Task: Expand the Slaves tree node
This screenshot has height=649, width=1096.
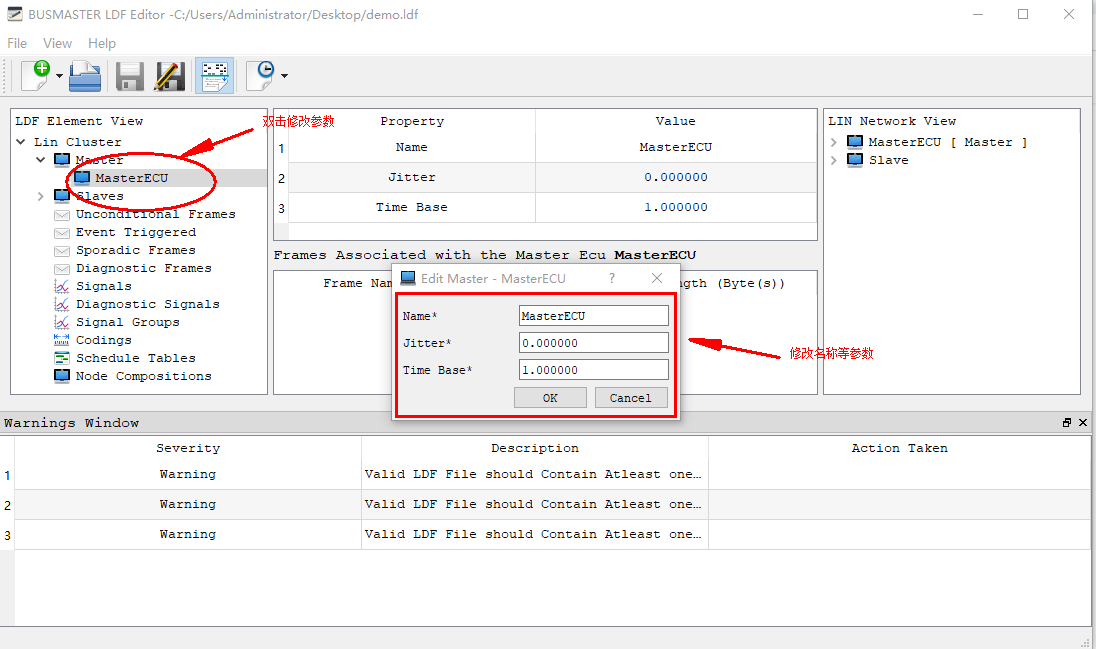Action: tap(41, 197)
